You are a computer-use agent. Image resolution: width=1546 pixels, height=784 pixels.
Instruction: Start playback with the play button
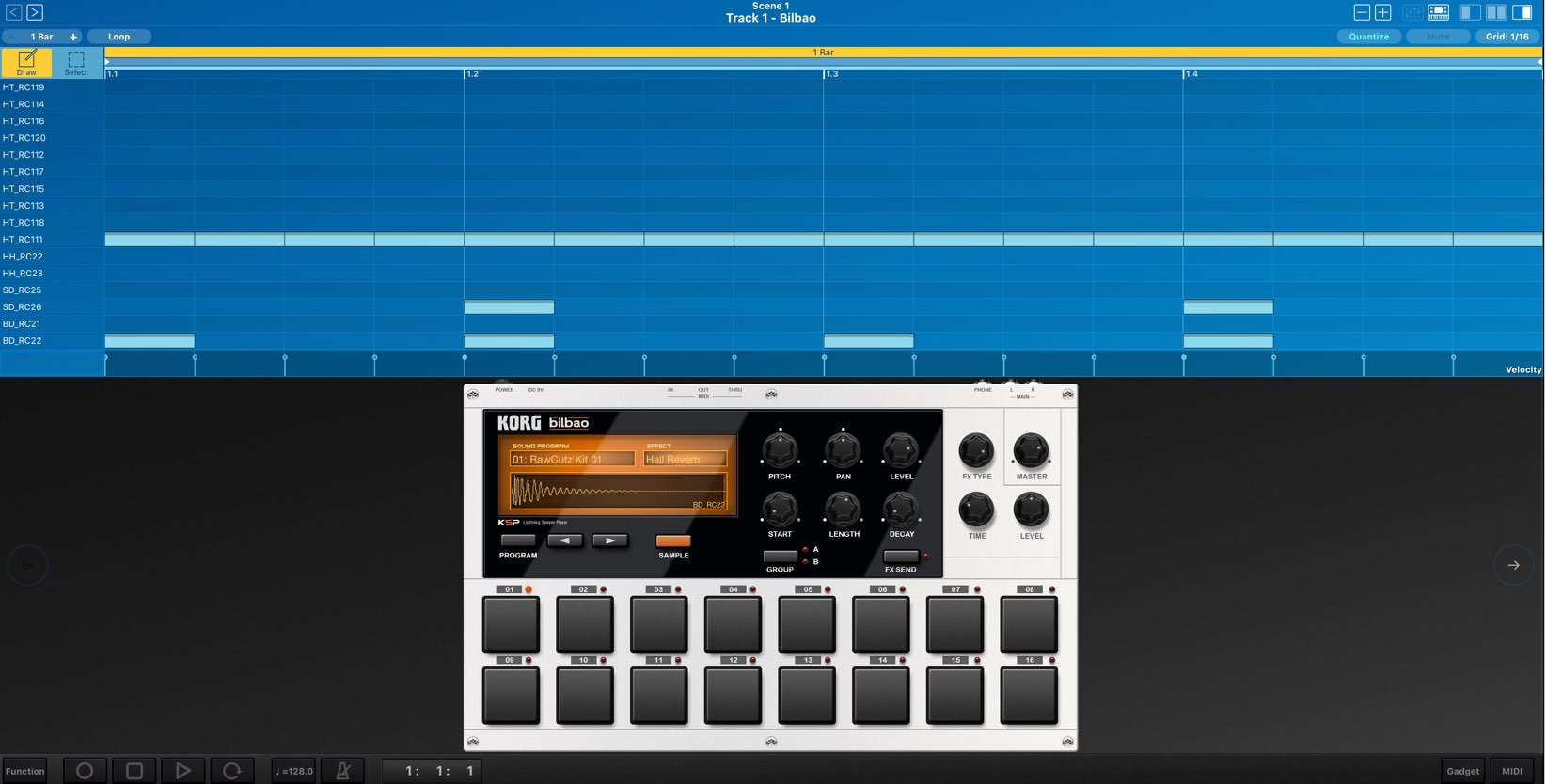point(183,771)
